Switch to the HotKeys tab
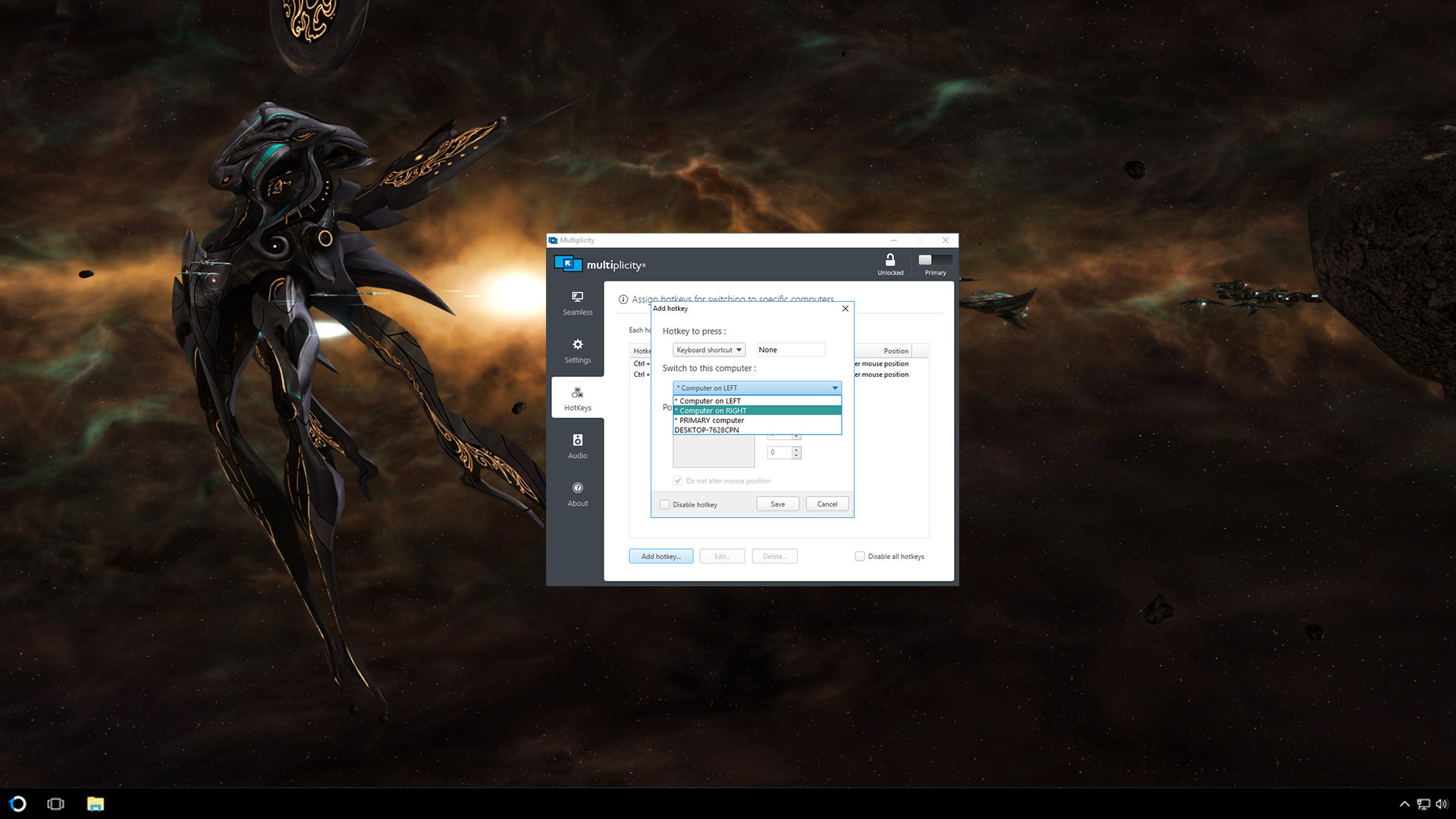 tap(577, 397)
